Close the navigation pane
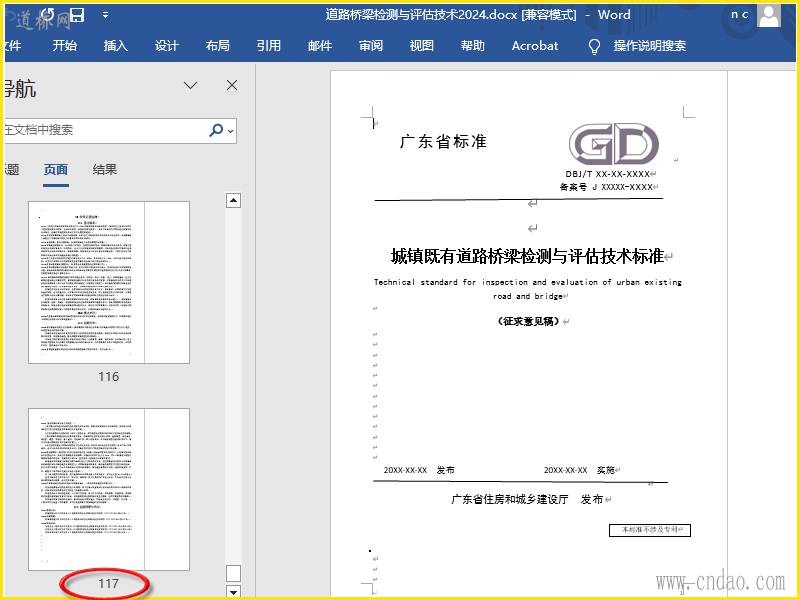 coord(232,85)
